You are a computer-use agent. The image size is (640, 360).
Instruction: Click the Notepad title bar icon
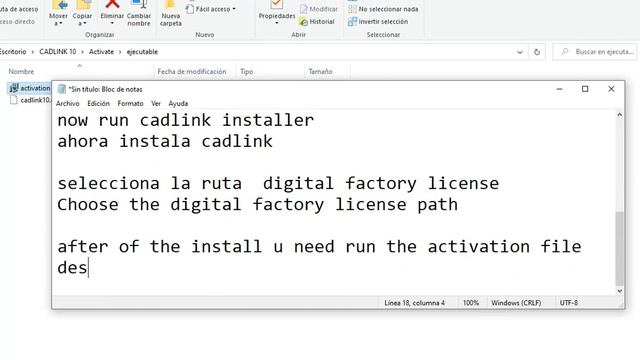62,89
